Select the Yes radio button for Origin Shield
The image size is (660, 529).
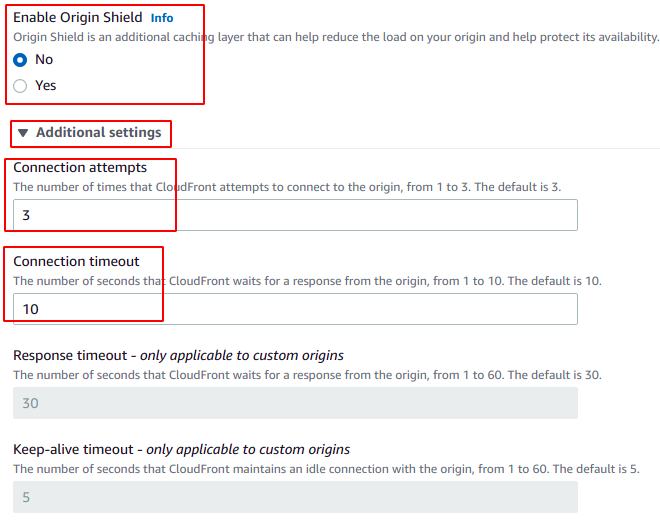tap(20, 86)
